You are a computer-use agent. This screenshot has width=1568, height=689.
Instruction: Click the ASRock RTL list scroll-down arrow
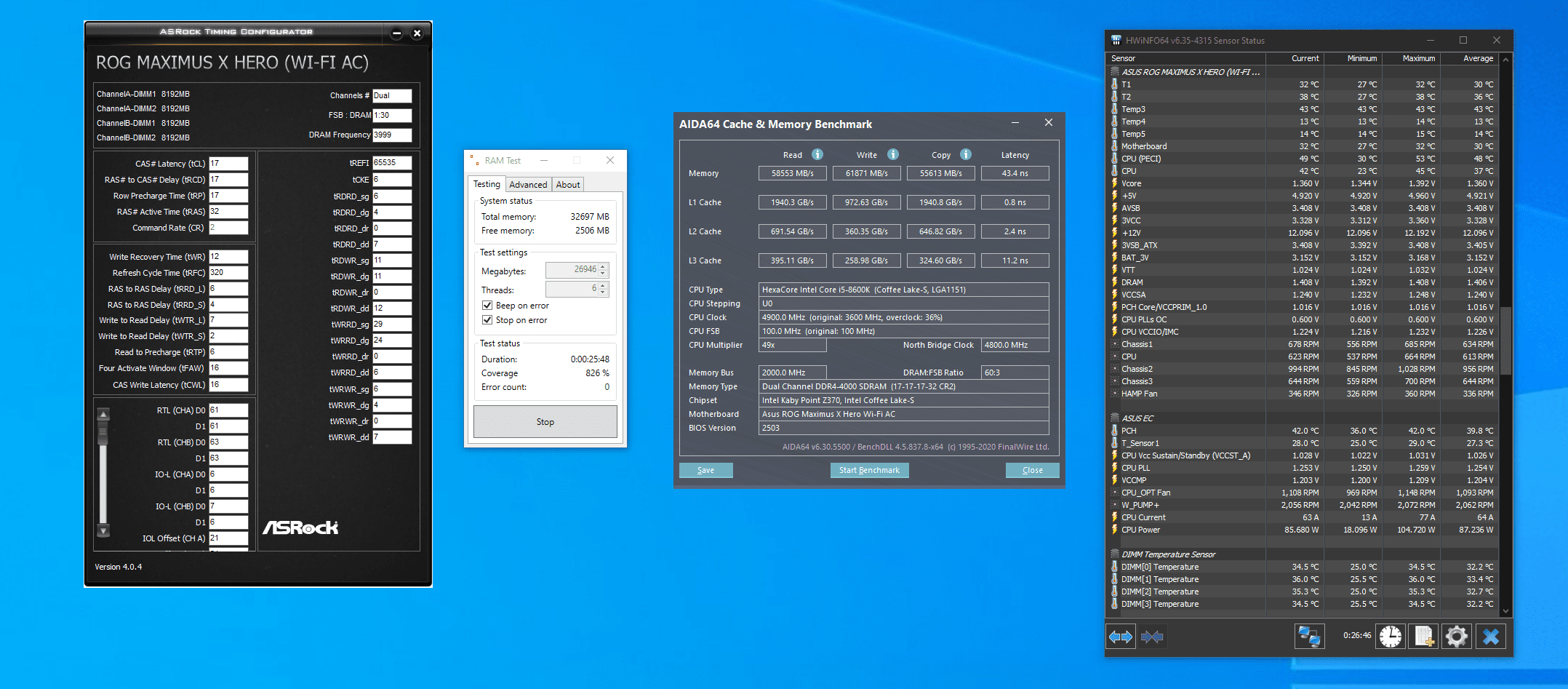(x=103, y=530)
